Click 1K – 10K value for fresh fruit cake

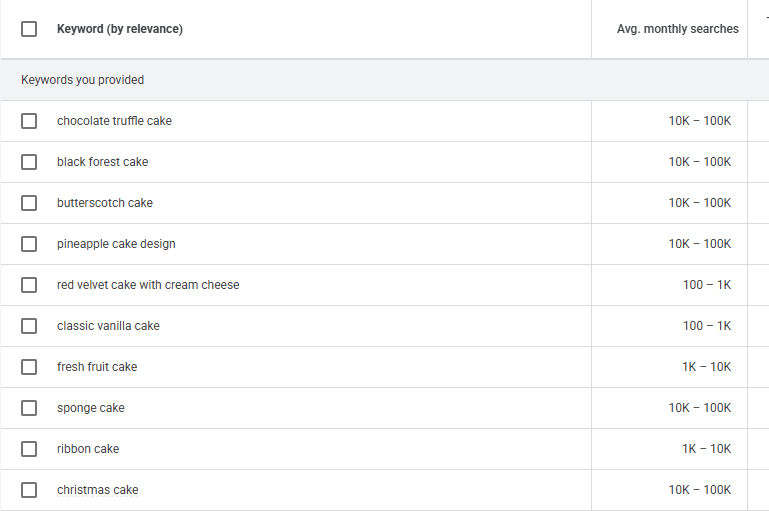click(x=707, y=367)
